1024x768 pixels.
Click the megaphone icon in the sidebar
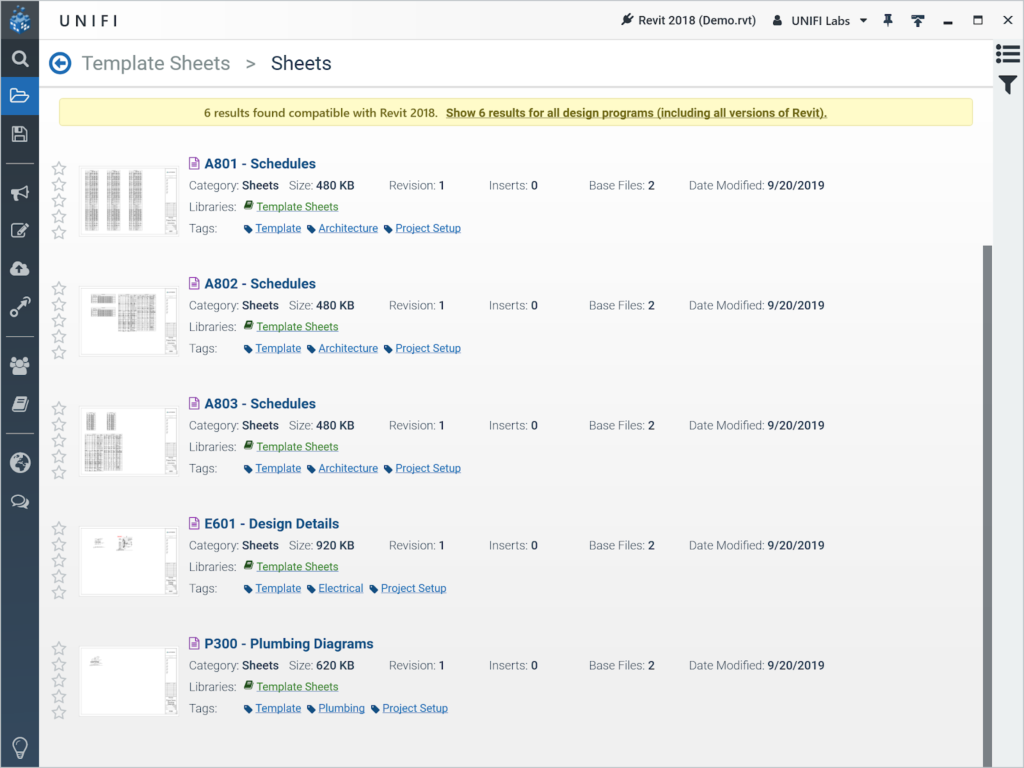19,193
